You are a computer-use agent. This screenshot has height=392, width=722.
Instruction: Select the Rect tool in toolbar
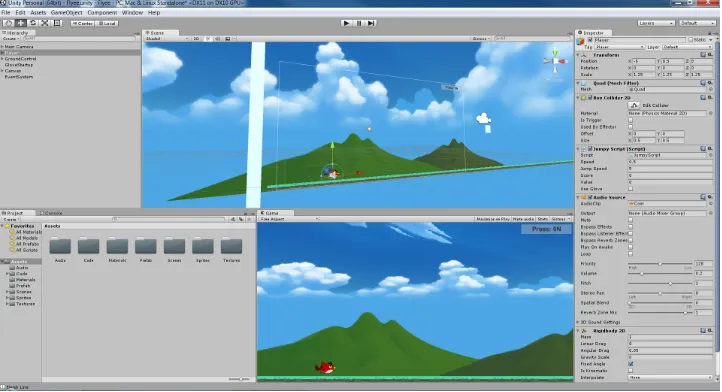(57, 23)
